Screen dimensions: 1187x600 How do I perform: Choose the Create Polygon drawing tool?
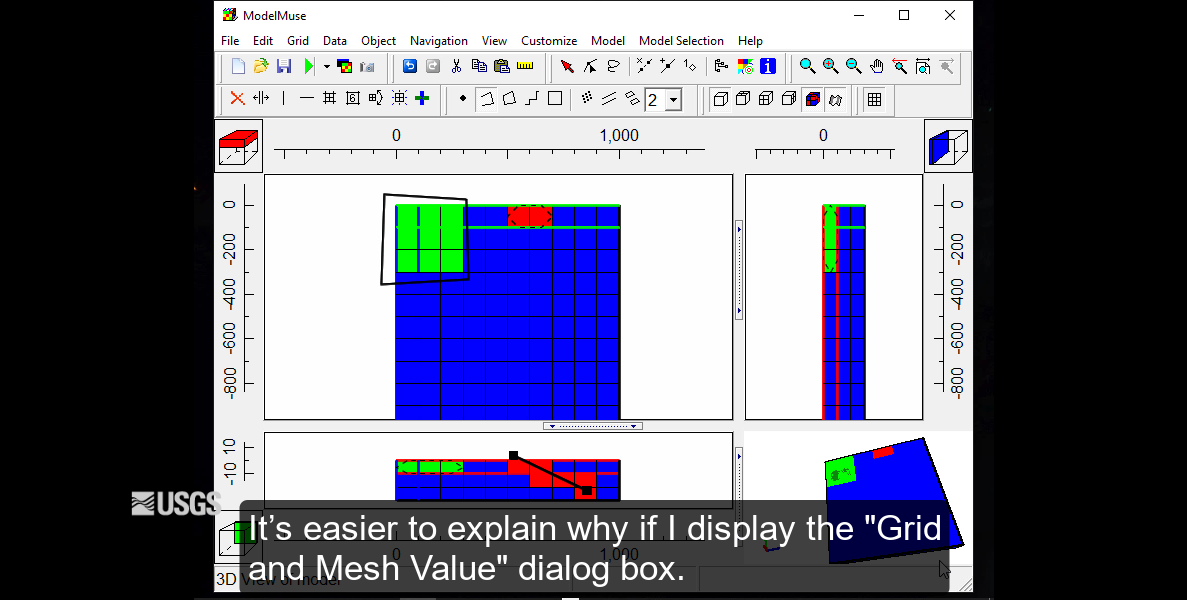509,100
